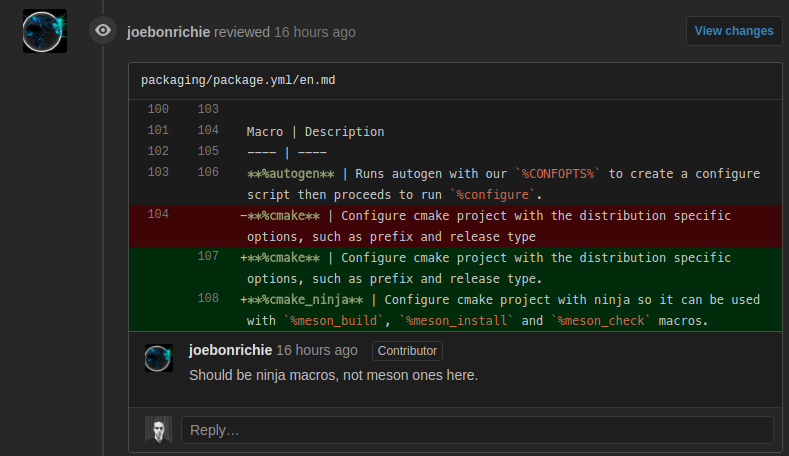Click the 'Should be ninja macros' comment text
Viewport: 789px width, 456px height.
tap(334, 375)
